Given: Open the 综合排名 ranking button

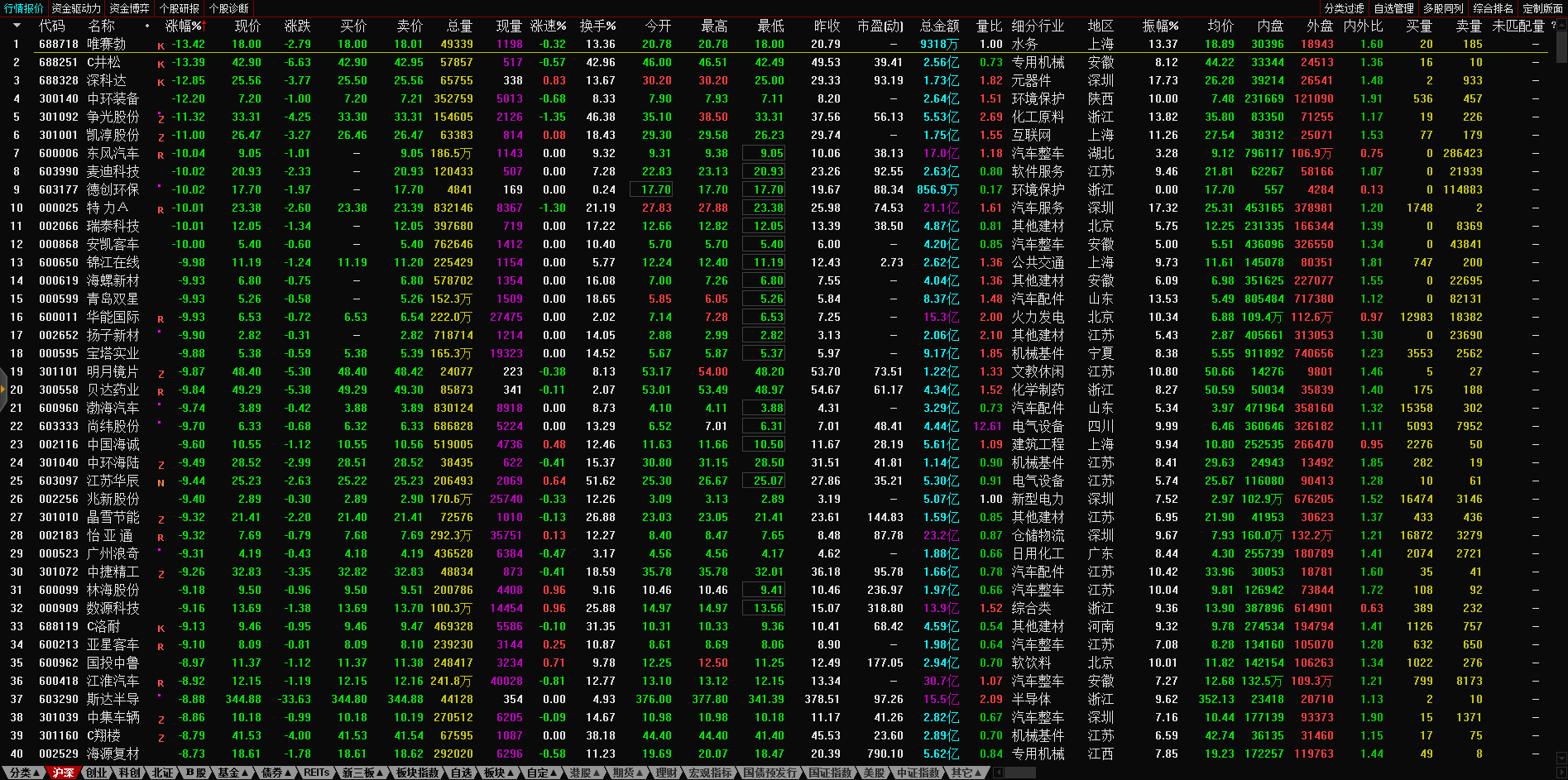Looking at the screenshot, I should 1493,8.
